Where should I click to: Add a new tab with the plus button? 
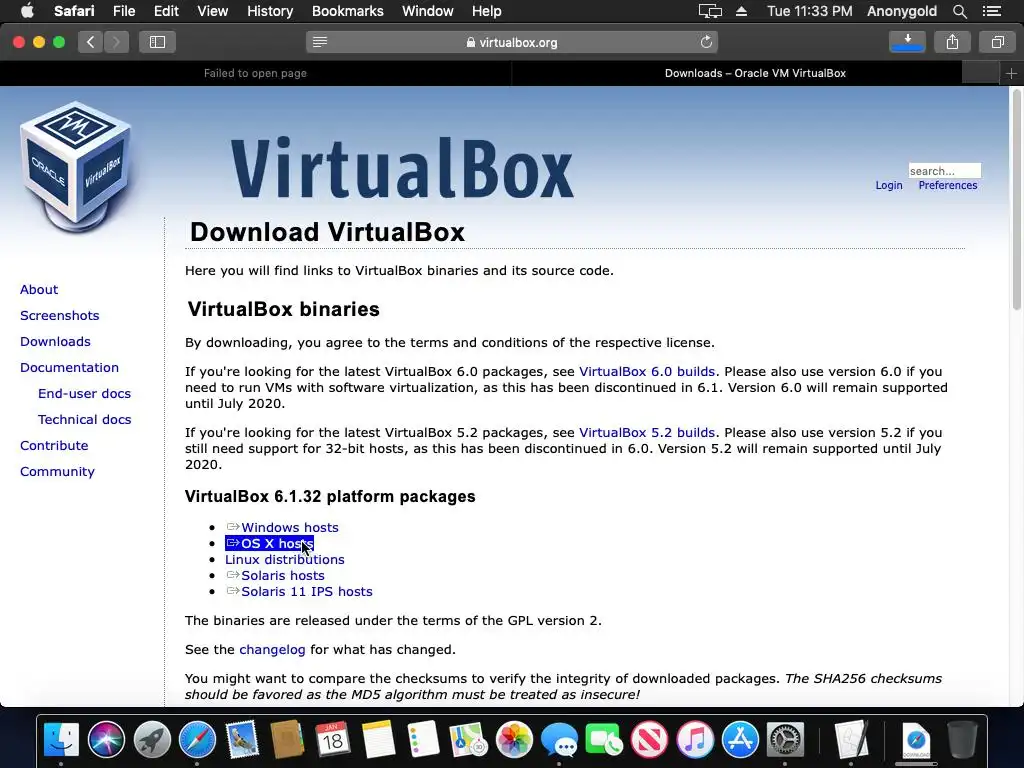click(x=1011, y=73)
